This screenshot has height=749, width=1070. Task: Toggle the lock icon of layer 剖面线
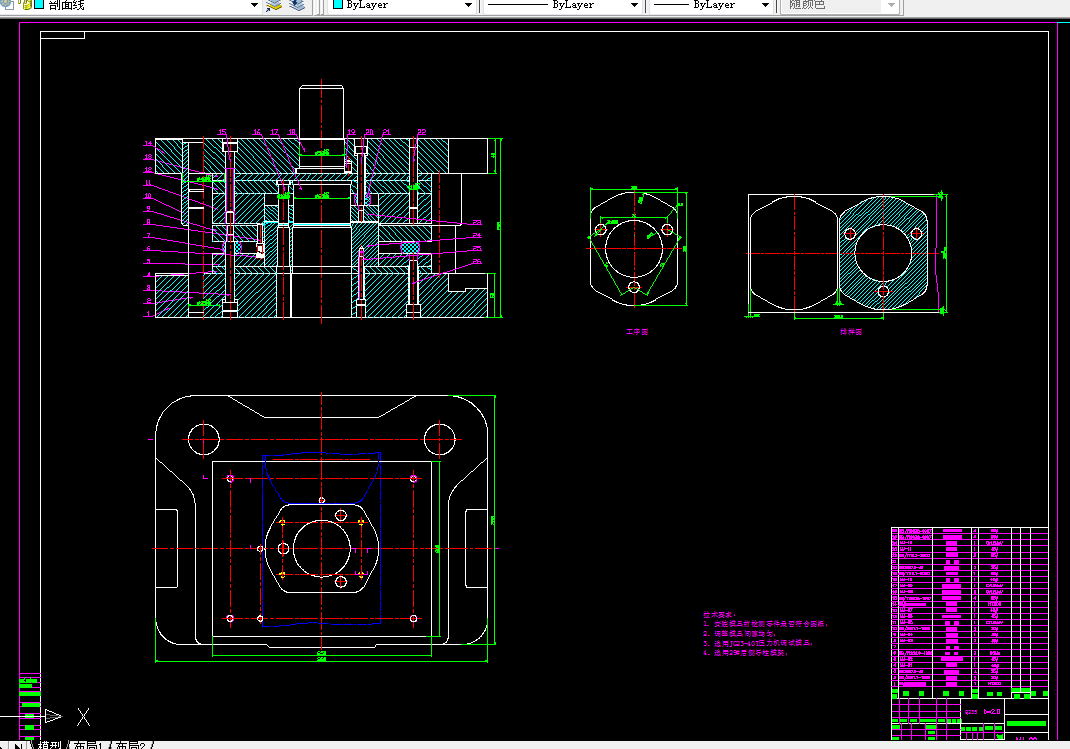[x=26, y=5]
